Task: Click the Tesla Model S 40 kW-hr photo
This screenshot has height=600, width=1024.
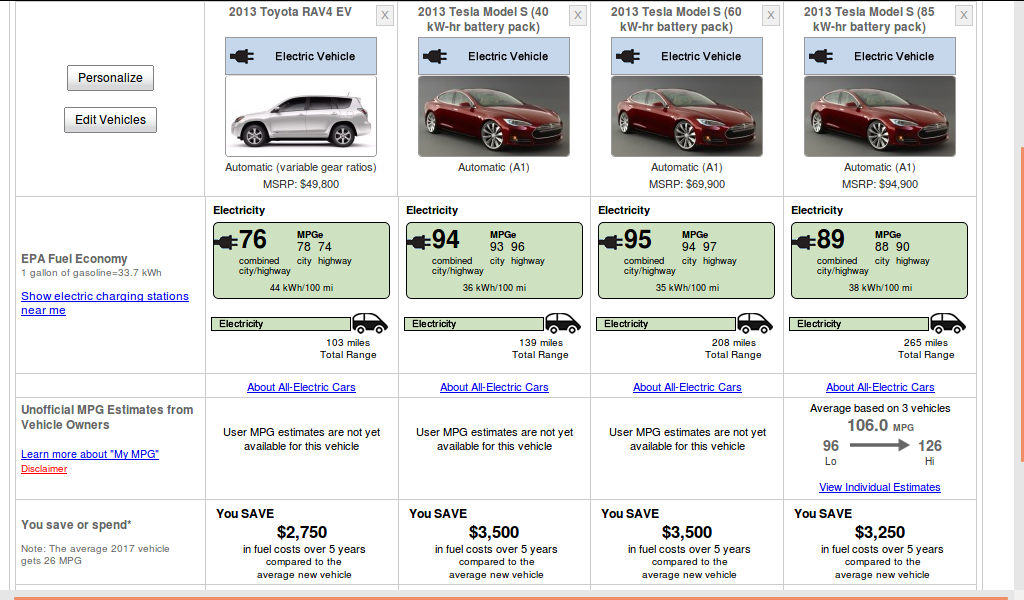Action: (x=494, y=116)
